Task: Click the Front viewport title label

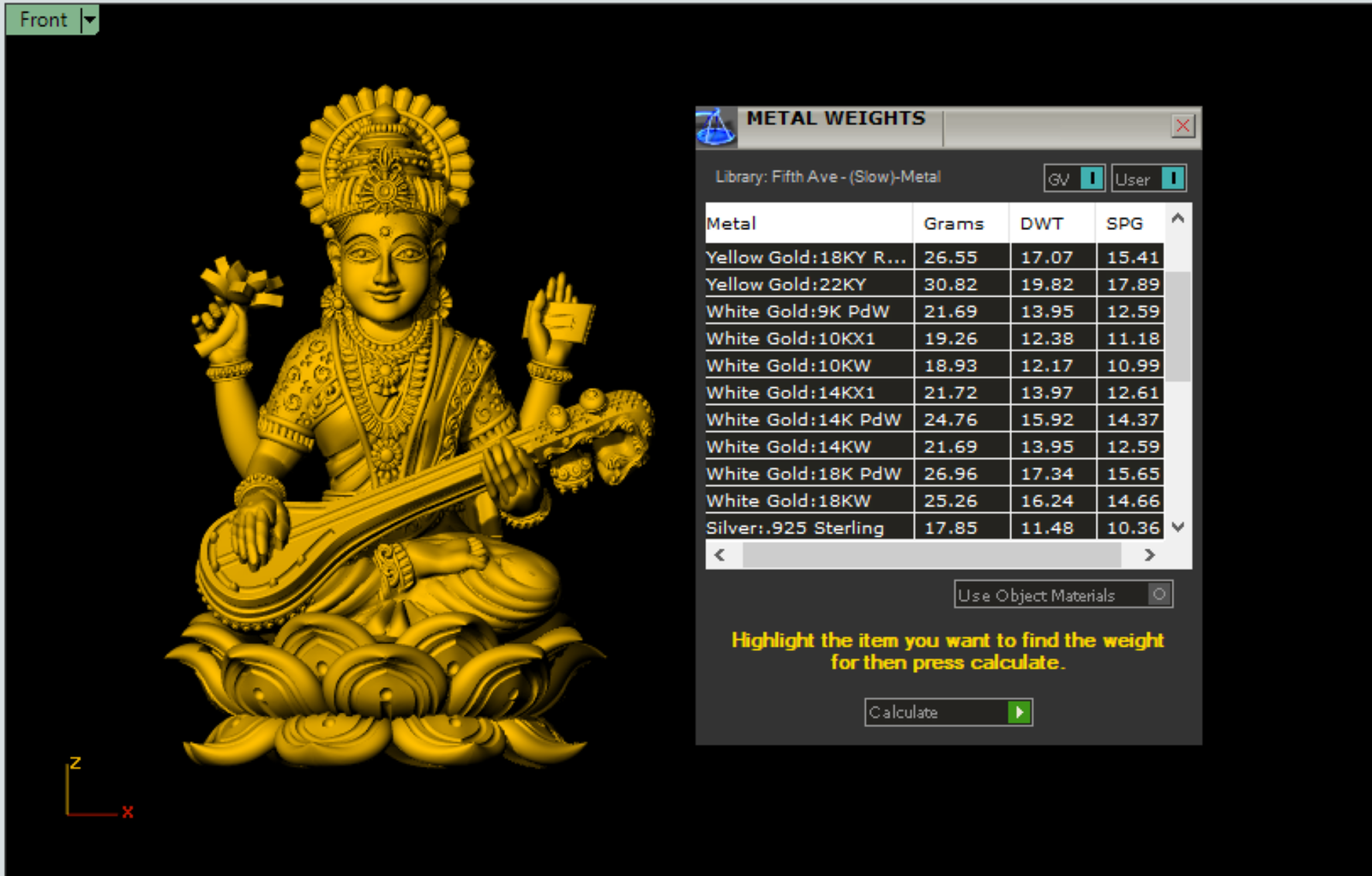Action: click(43, 20)
